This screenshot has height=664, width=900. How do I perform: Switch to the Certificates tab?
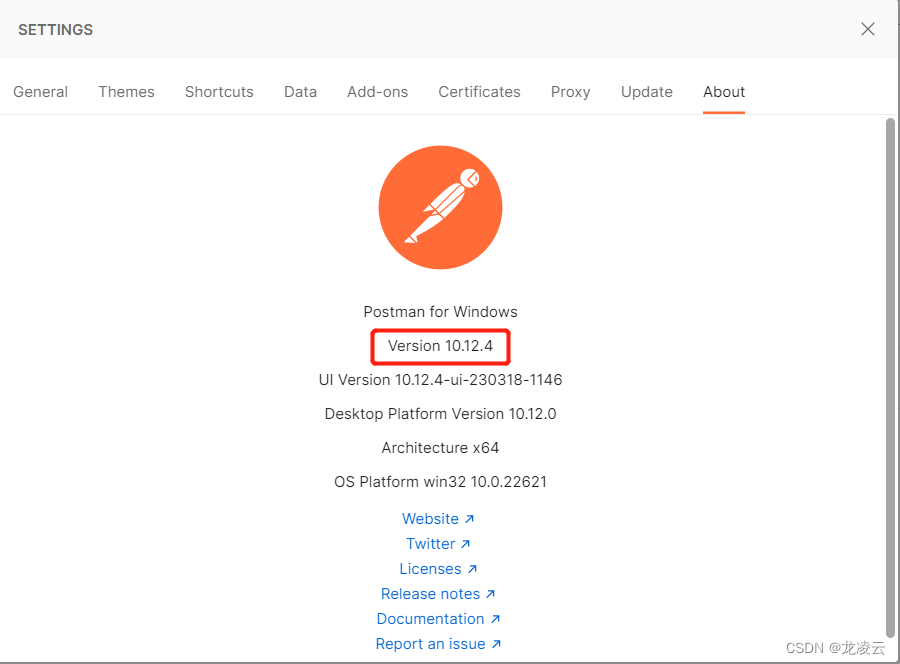coord(479,92)
